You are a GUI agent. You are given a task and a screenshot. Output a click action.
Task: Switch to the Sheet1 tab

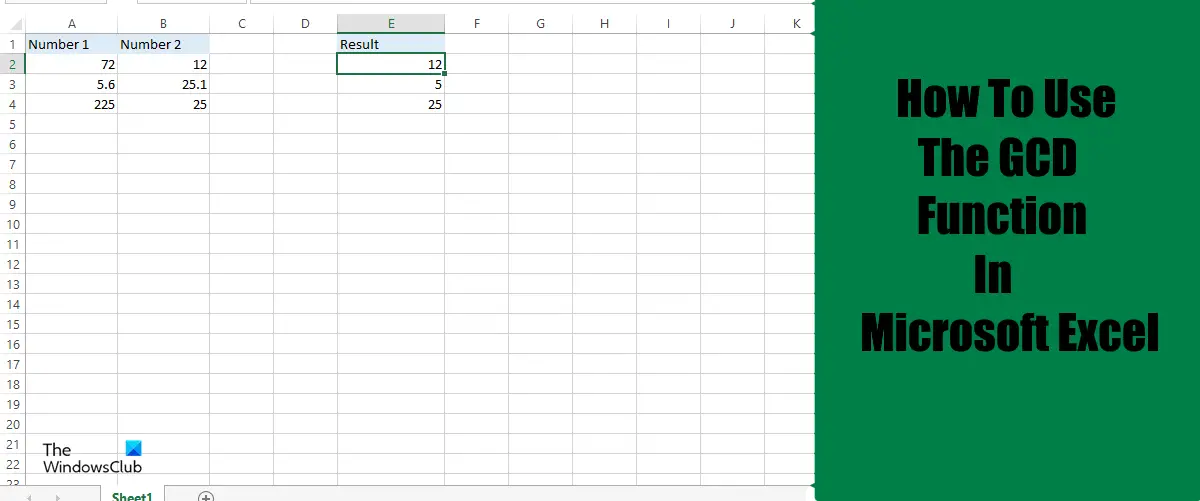[x=132, y=496]
